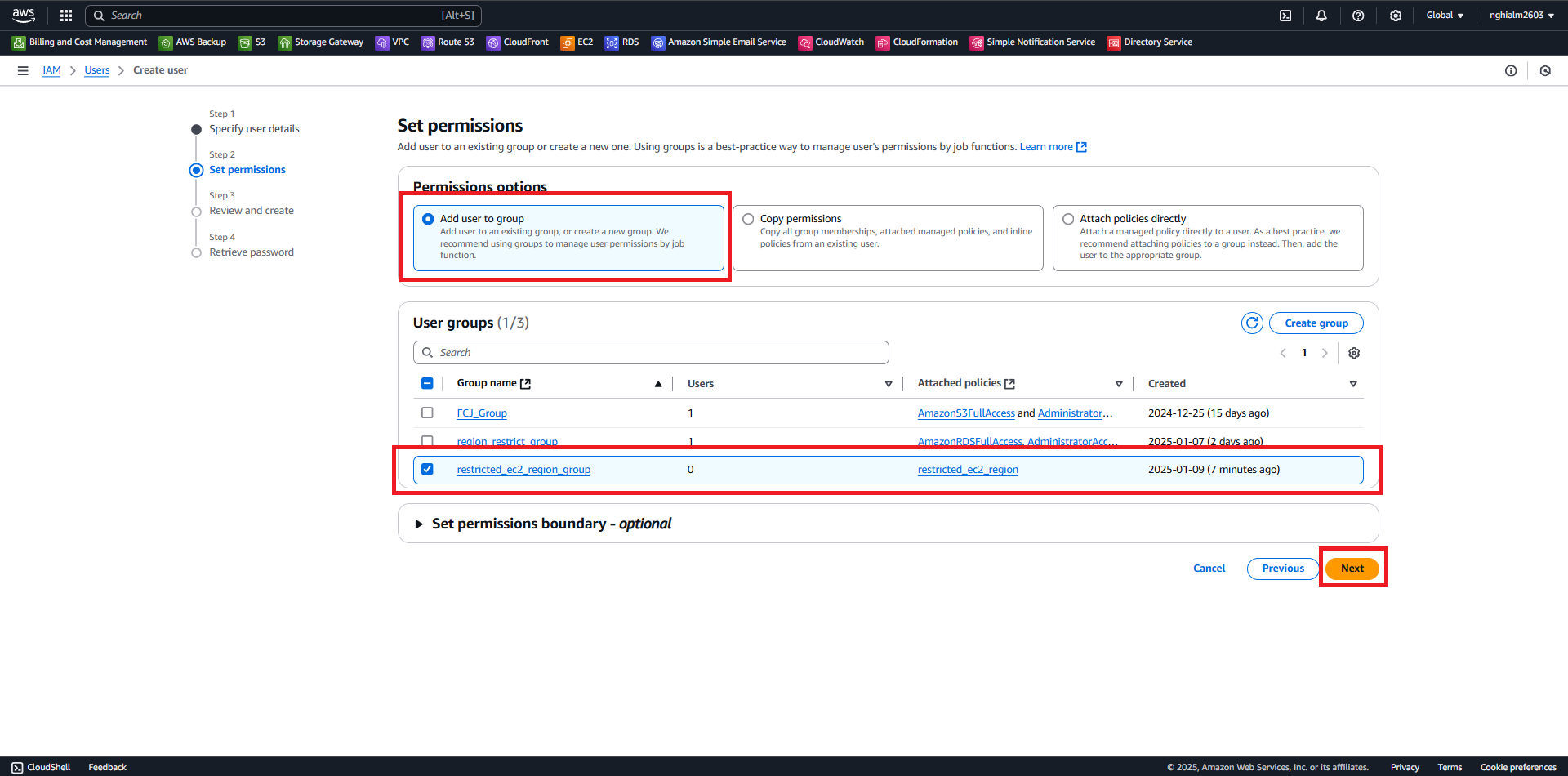Open restricted_ec2_region_group link
Viewport: 1568px width, 776px height.
523,470
